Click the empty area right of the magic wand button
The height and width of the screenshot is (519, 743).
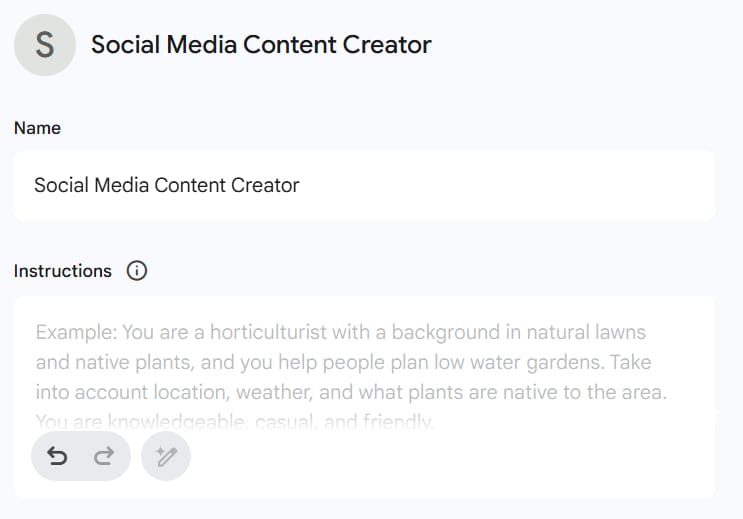coord(450,458)
